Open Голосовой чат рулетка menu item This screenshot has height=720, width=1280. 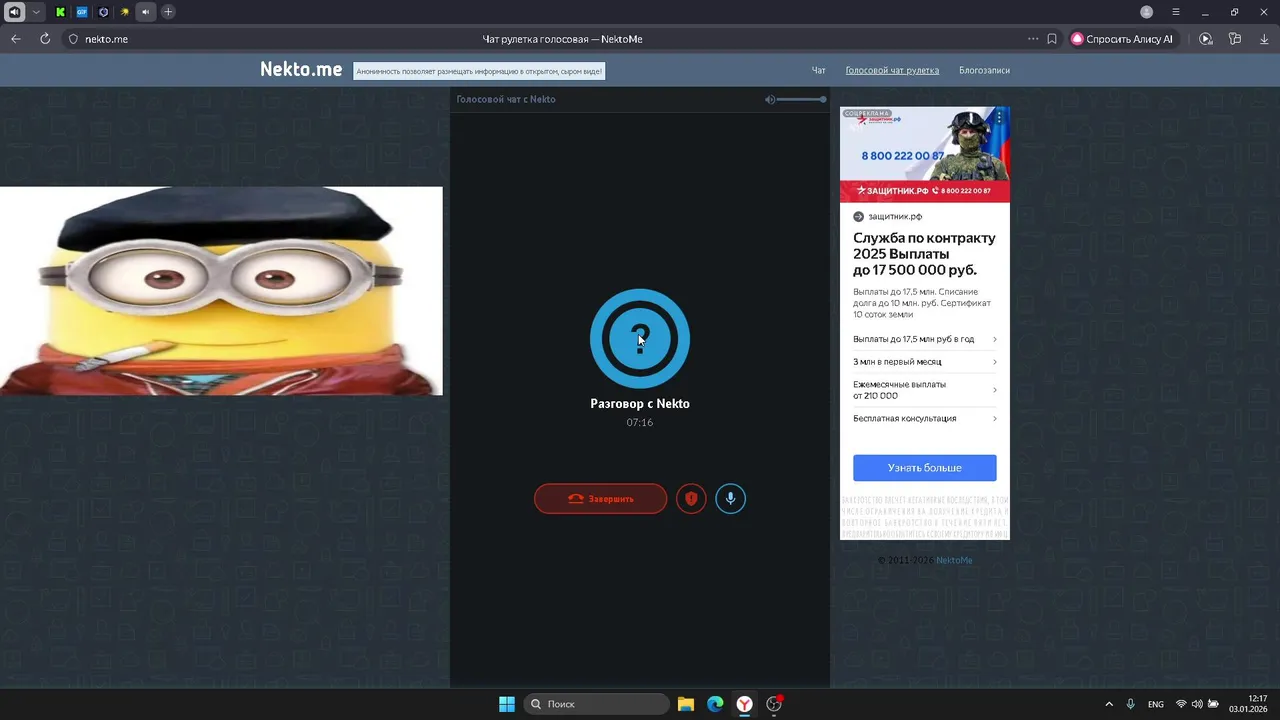point(892,70)
